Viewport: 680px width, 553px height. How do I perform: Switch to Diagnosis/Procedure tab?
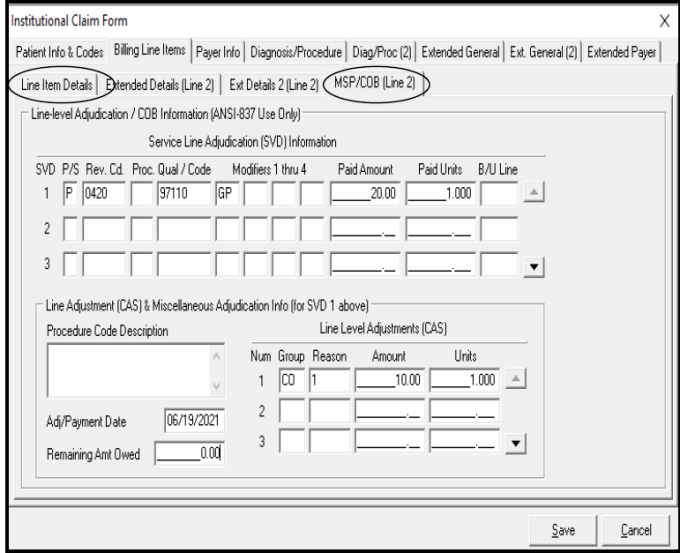click(x=297, y=51)
